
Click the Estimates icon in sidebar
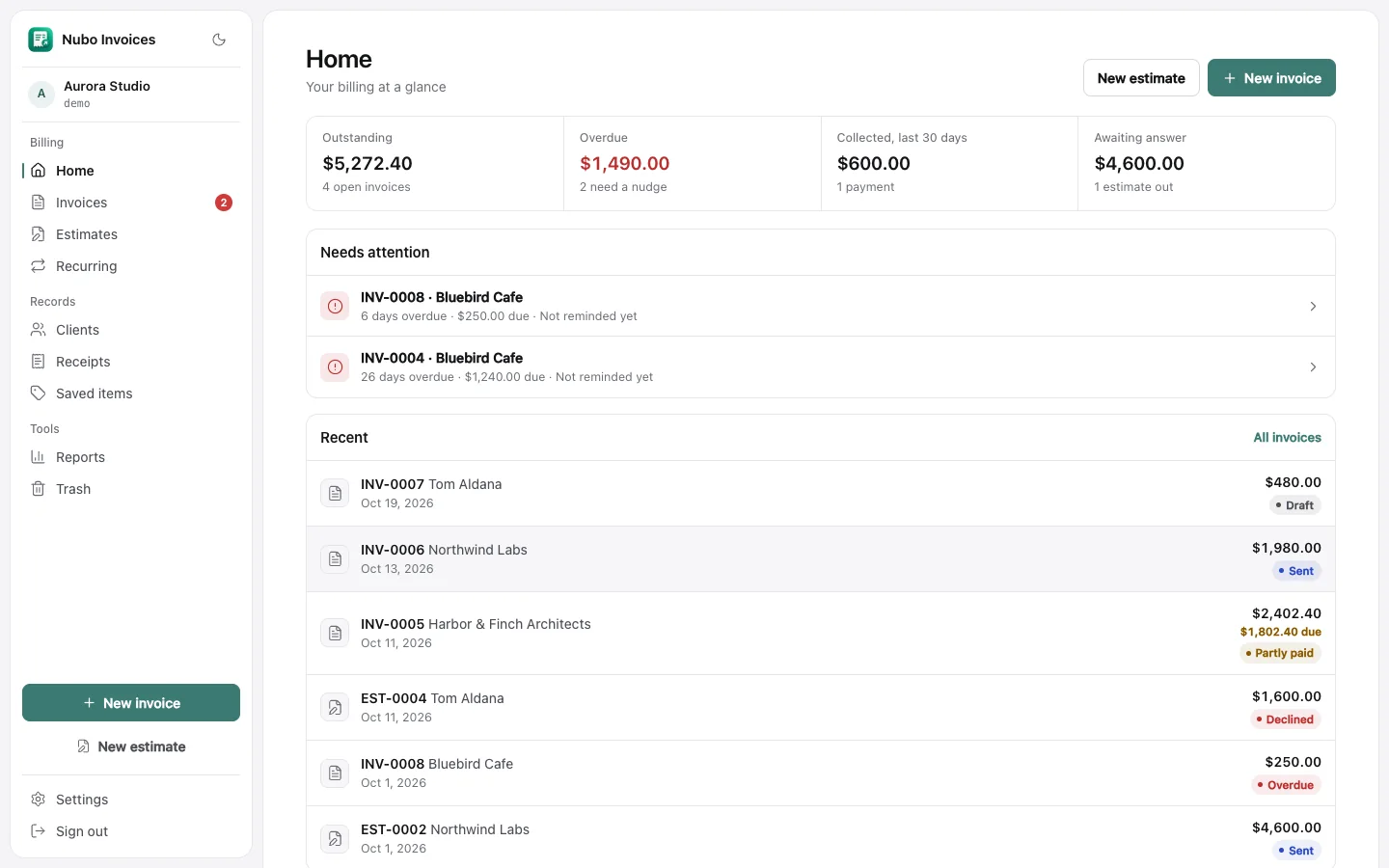point(39,234)
